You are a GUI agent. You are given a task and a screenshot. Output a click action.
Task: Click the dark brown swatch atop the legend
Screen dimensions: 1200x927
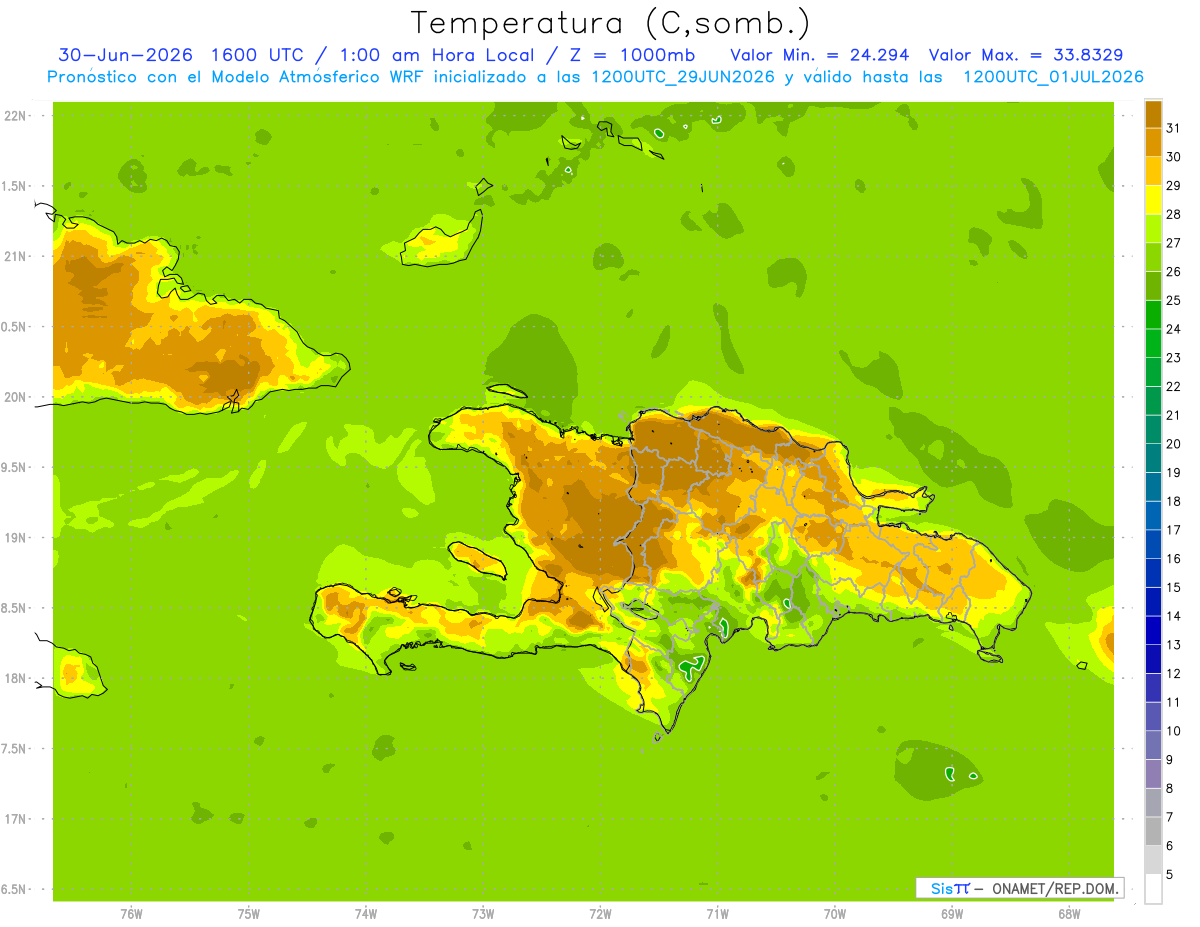coord(1153,113)
